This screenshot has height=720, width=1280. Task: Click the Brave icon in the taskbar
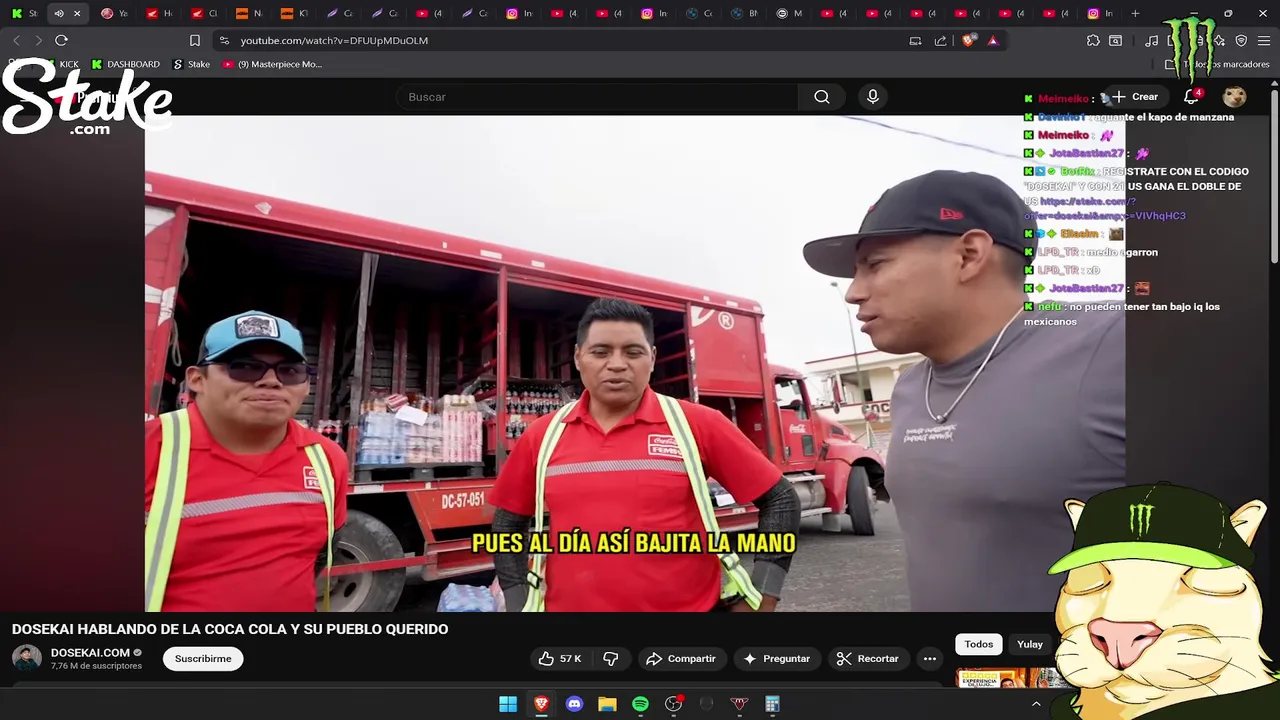pos(541,704)
